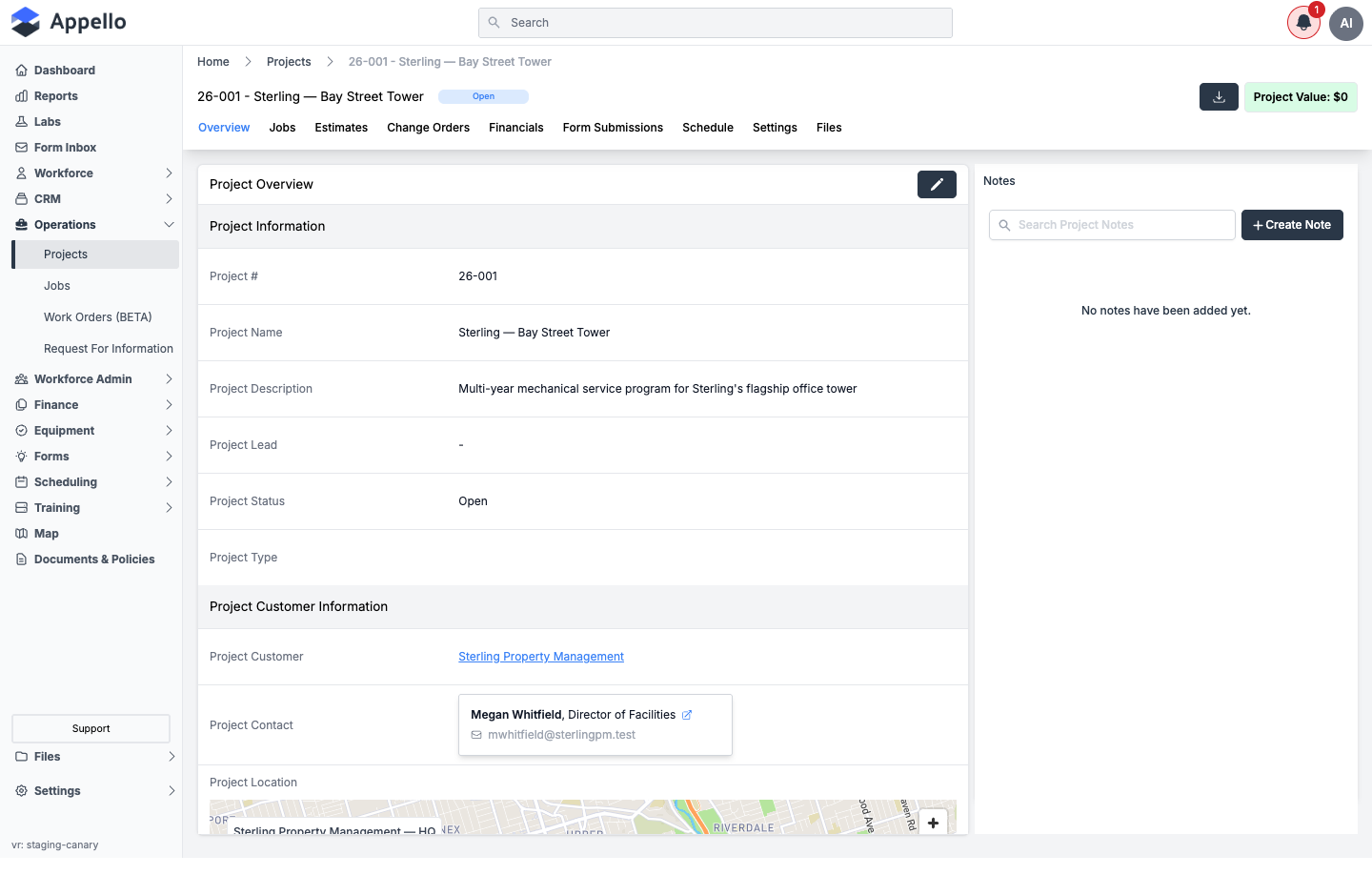This screenshot has height=875, width=1372.
Task: Click the Support button
Action: [91, 729]
